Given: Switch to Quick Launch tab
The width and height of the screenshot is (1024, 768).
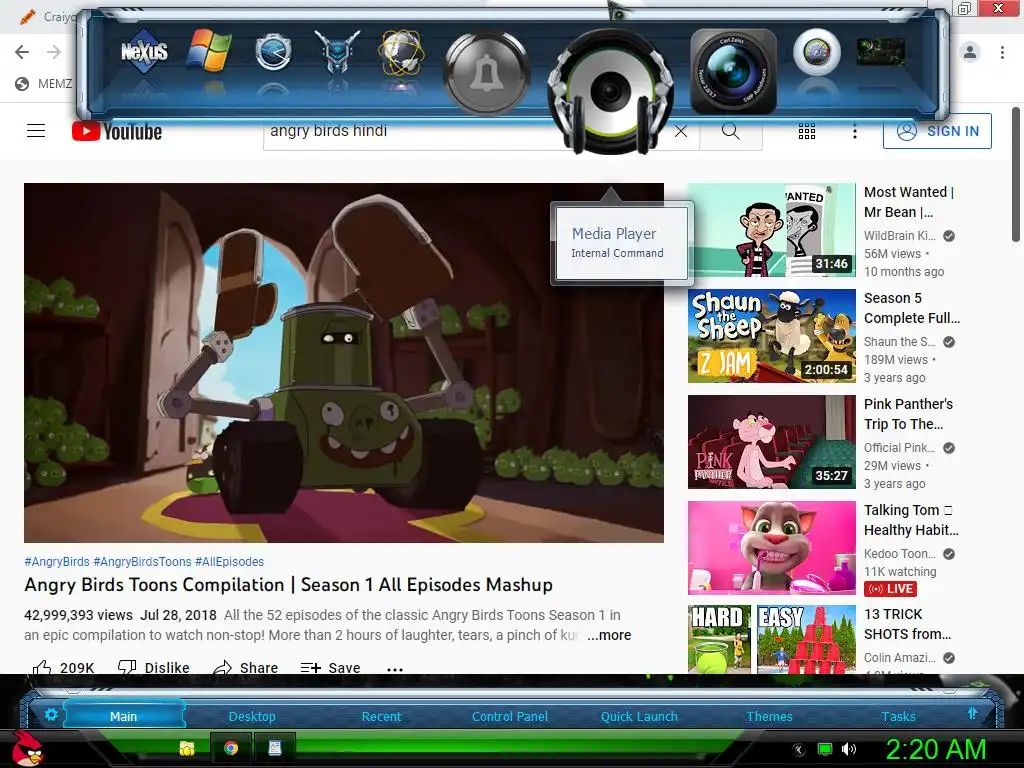Looking at the screenshot, I should [639, 716].
